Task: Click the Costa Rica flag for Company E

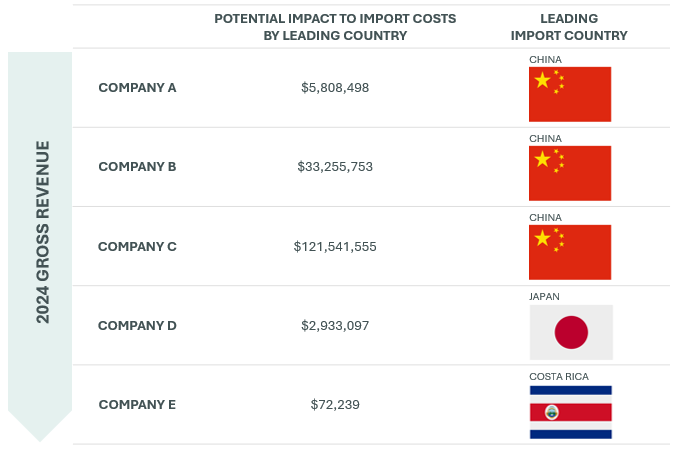Action: 571,412
